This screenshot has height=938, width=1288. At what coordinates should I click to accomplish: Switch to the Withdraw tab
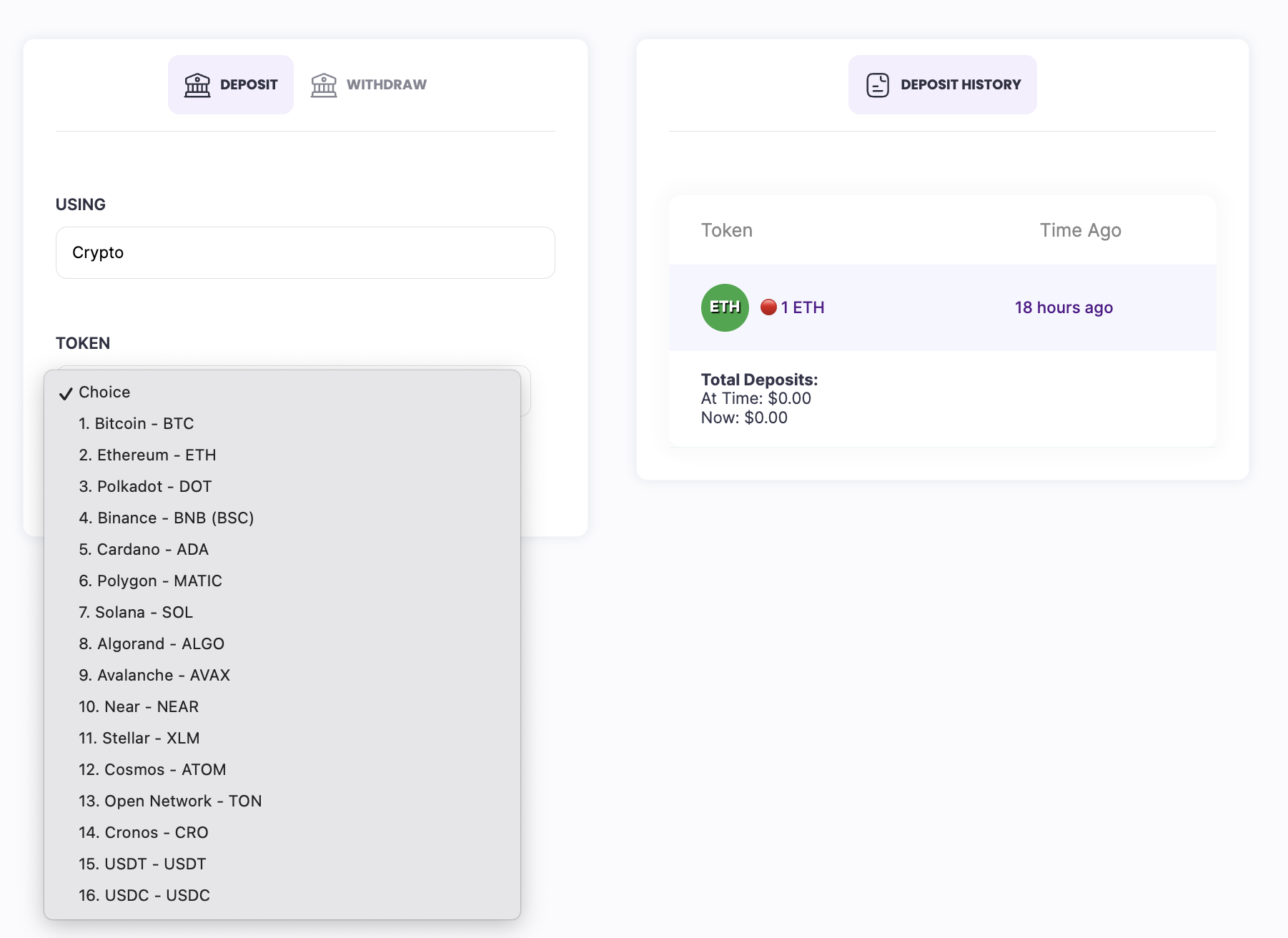(x=369, y=84)
